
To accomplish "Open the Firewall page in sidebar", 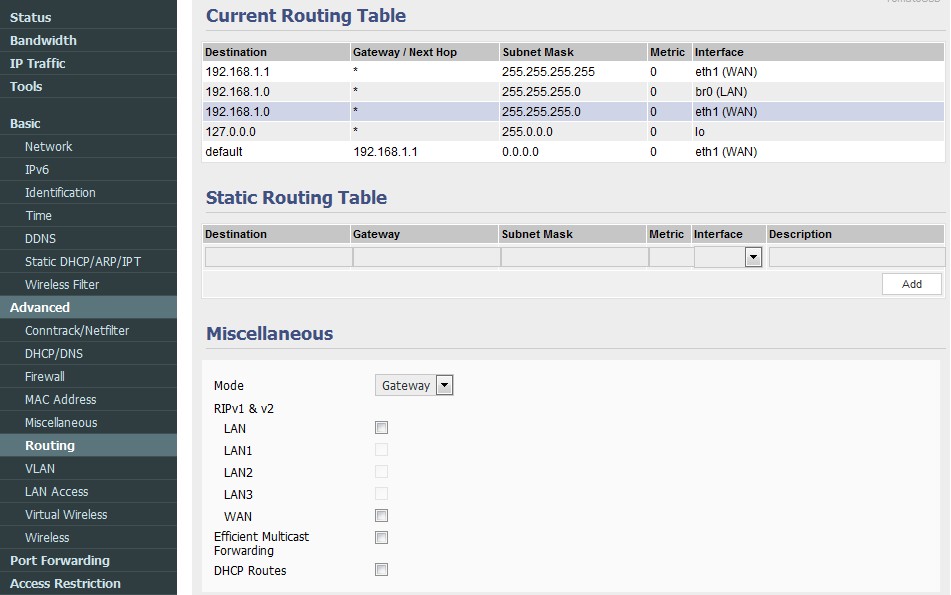I will 45,376.
